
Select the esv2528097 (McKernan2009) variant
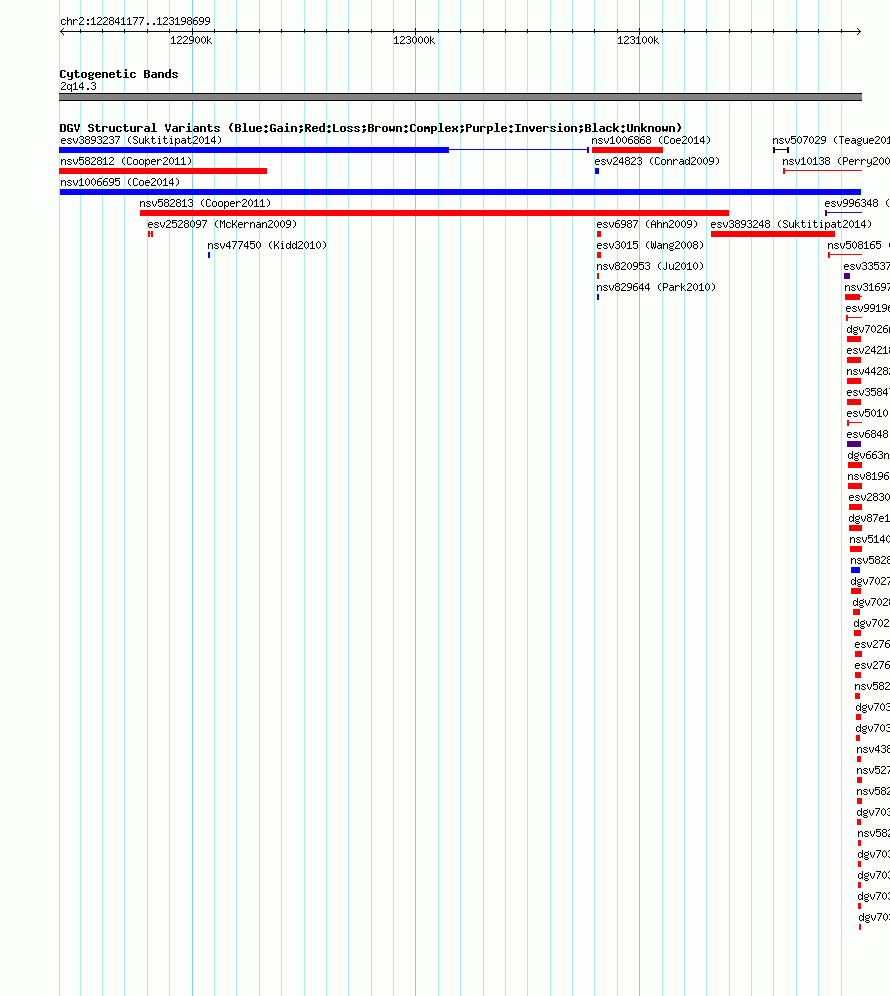click(x=151, y=234)
